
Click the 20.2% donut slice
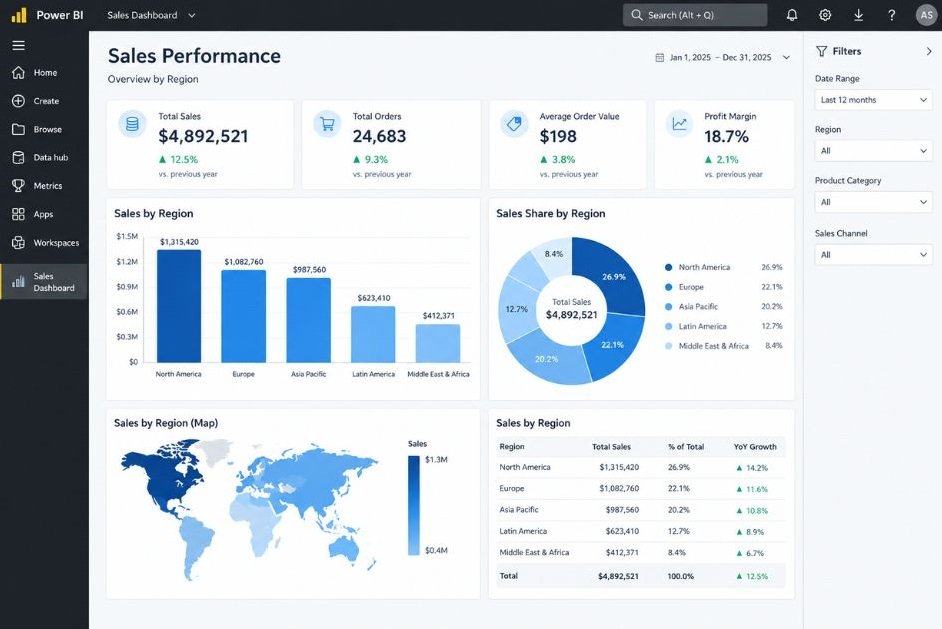[548, 359]
